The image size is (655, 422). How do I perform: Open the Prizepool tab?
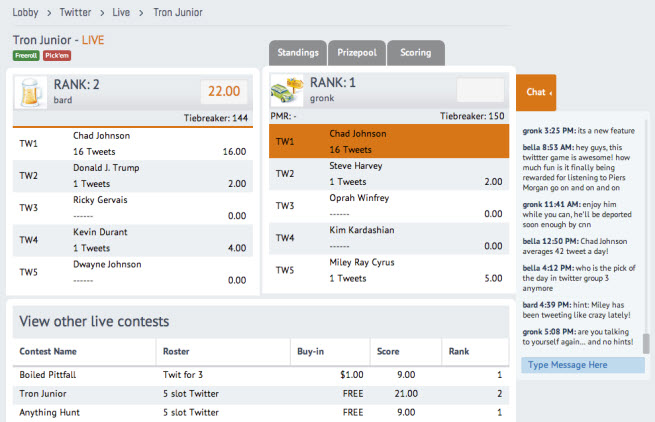tap(357, 53)
